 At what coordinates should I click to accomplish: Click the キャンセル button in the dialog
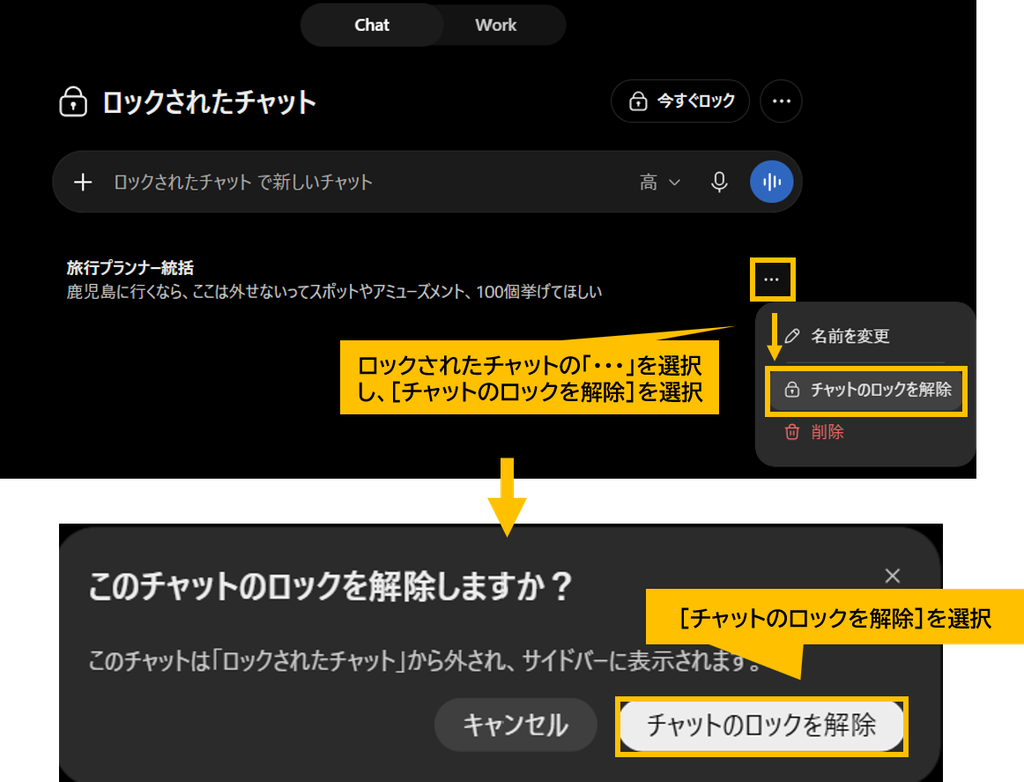click(516, 725)
